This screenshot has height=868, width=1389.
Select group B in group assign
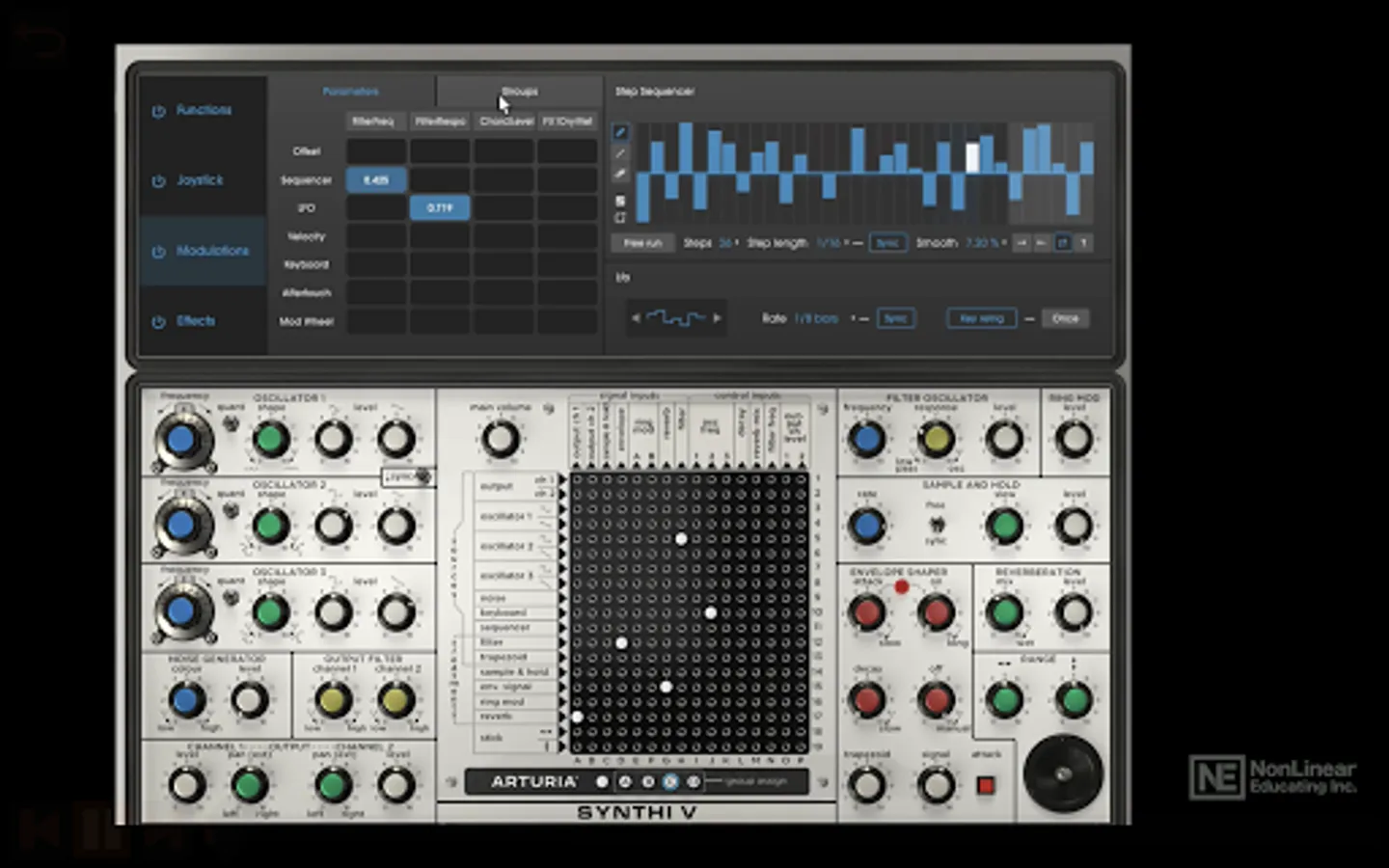tap(647, 782)
